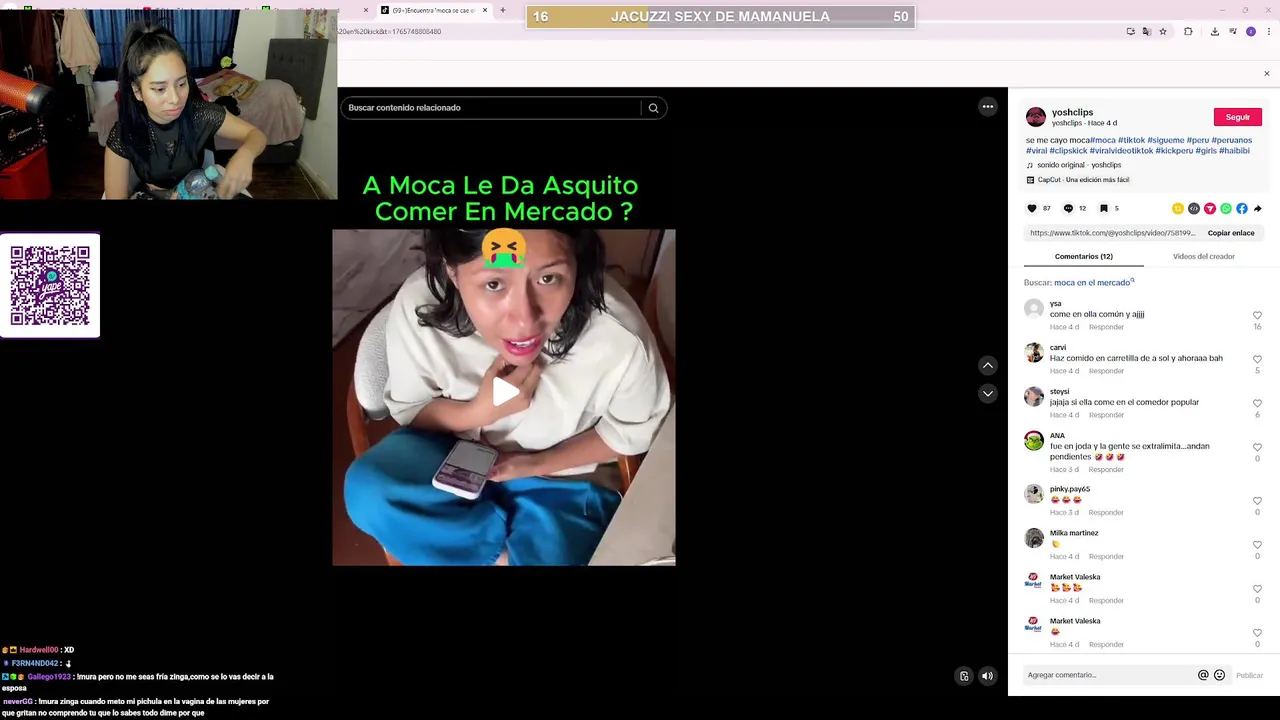This screenshot has height=720, width=1280.
Task: Save video with the bookmark icon
Action: point(1104,208)
